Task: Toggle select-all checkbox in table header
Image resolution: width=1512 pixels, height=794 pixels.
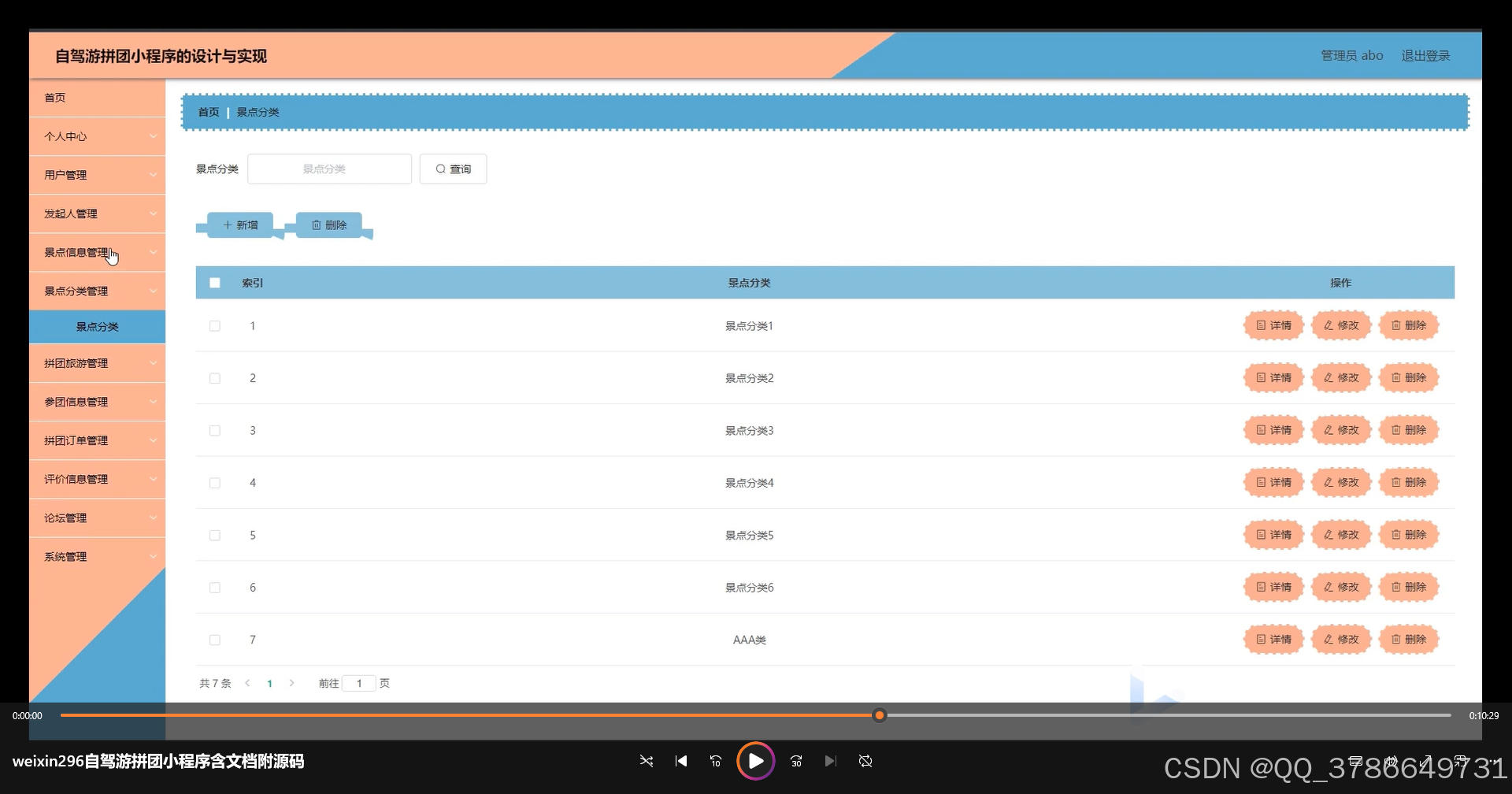Action: pos(215,283)
